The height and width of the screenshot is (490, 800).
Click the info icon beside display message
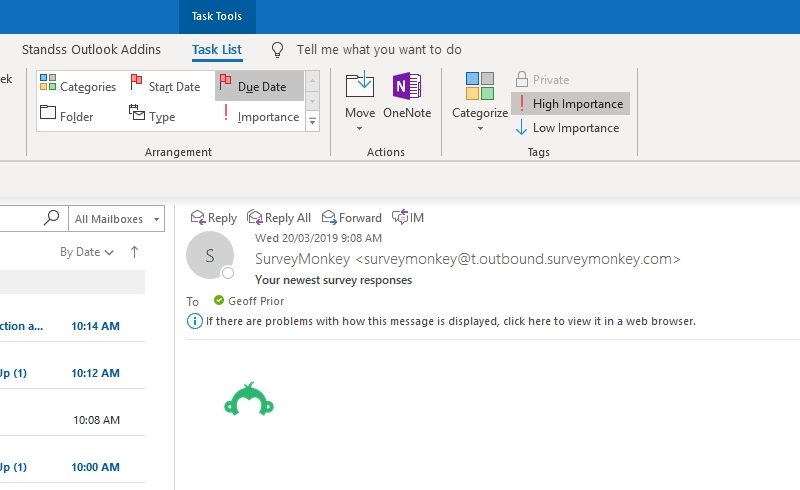(x=194, y=321)
